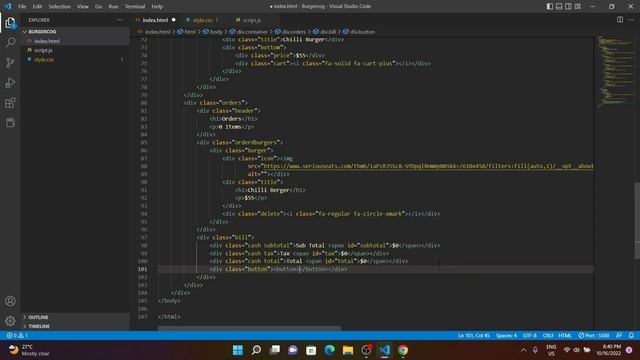Open the editor More Actions ellipsis
The height and width of the screenshot is (360, 640).
tap(631, 20)
